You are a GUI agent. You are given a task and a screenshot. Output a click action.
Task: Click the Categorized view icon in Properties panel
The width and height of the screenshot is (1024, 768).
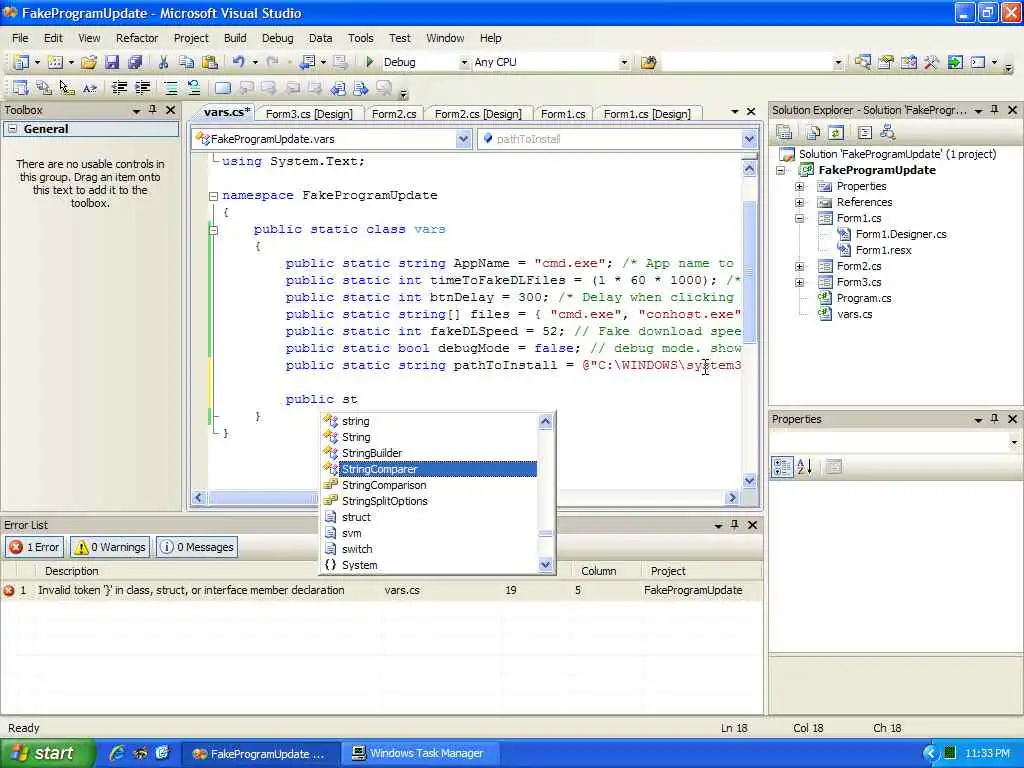tap(782, 467)
